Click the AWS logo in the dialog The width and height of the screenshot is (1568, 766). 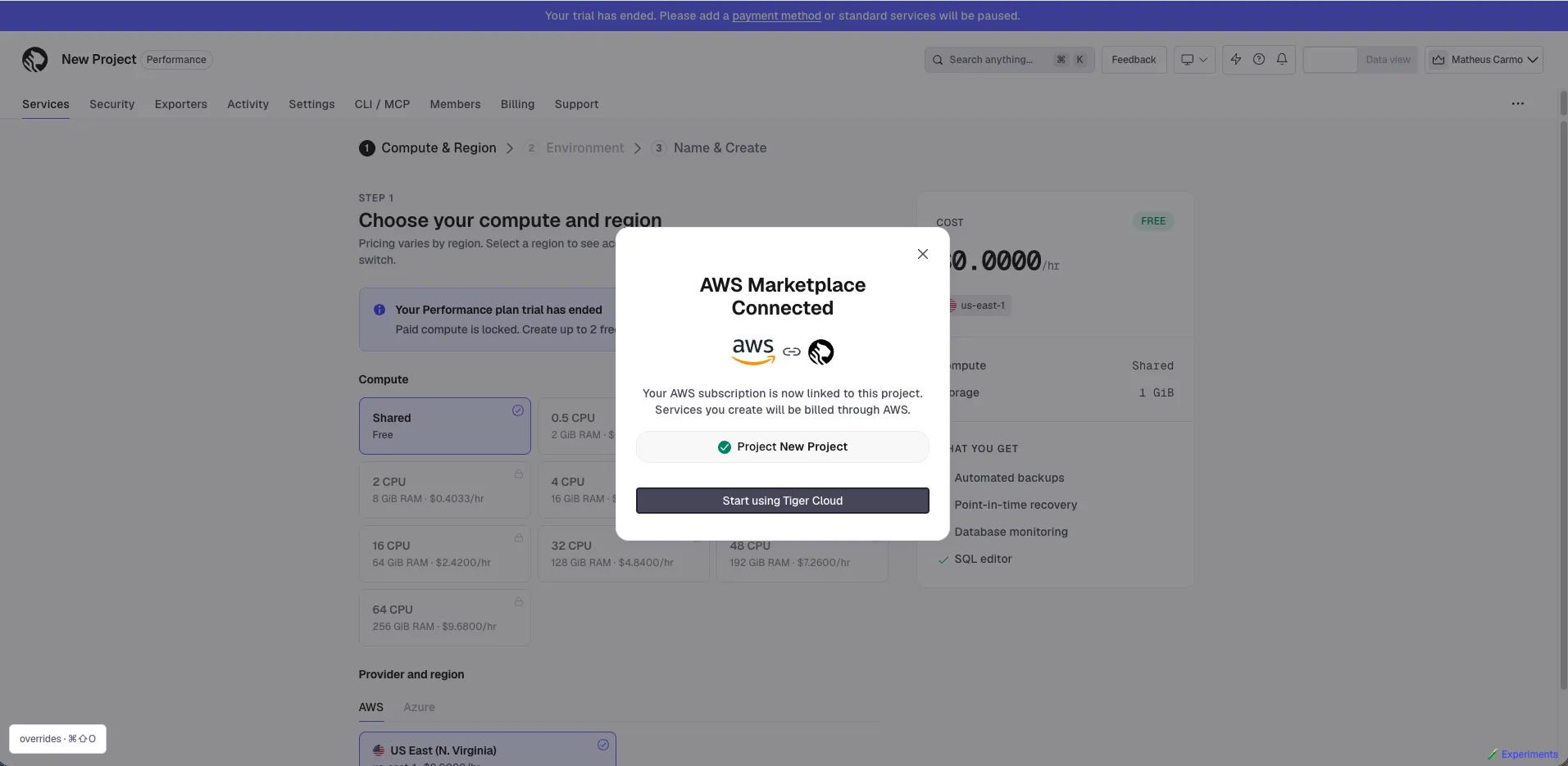(x=753, y=351)
